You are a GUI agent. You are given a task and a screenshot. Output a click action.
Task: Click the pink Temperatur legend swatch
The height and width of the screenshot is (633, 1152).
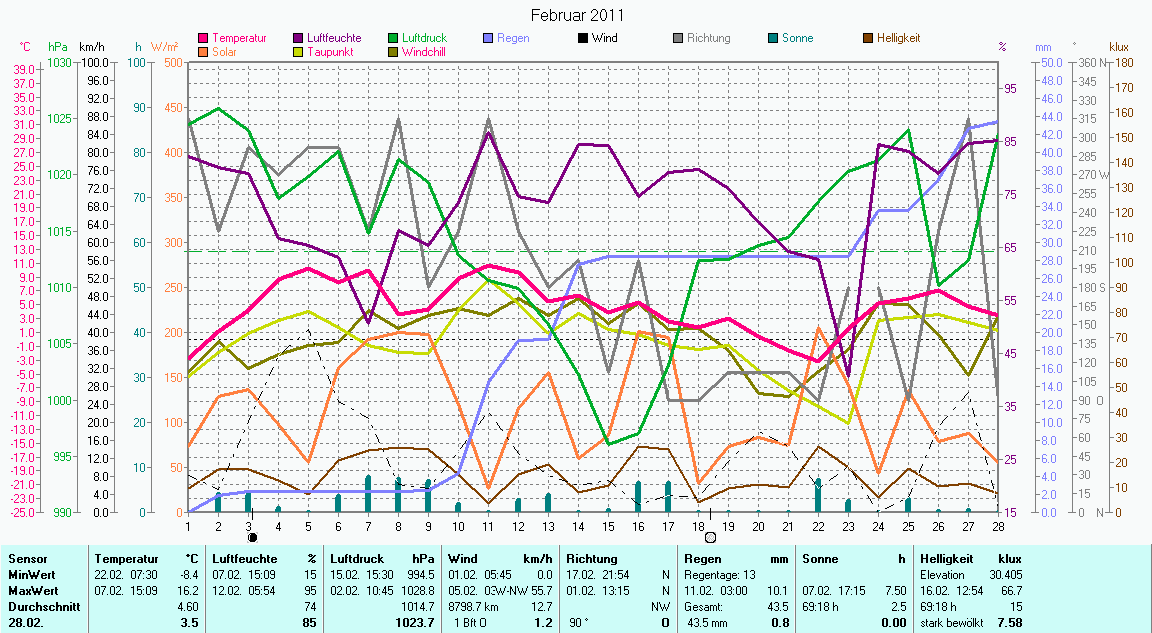click(205, 38)
